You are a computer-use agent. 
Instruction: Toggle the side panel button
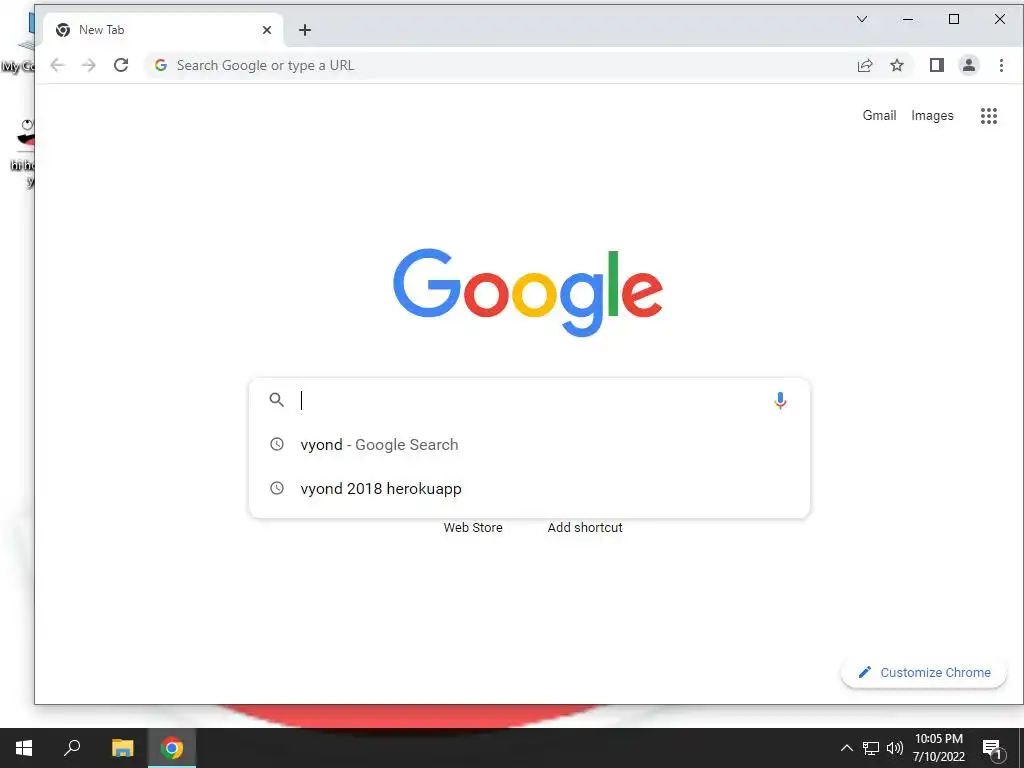[x=936, y=65]
